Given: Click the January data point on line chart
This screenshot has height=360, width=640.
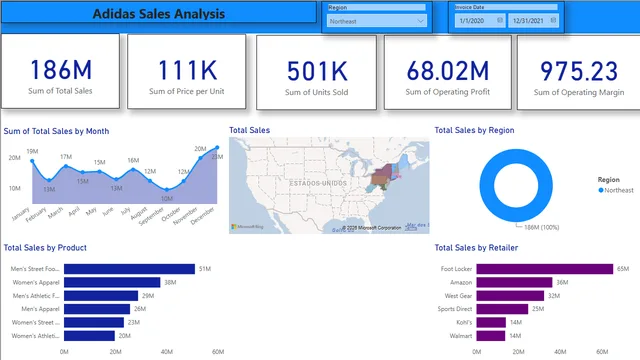Looking at the screenshot, I should click(32, 161).
